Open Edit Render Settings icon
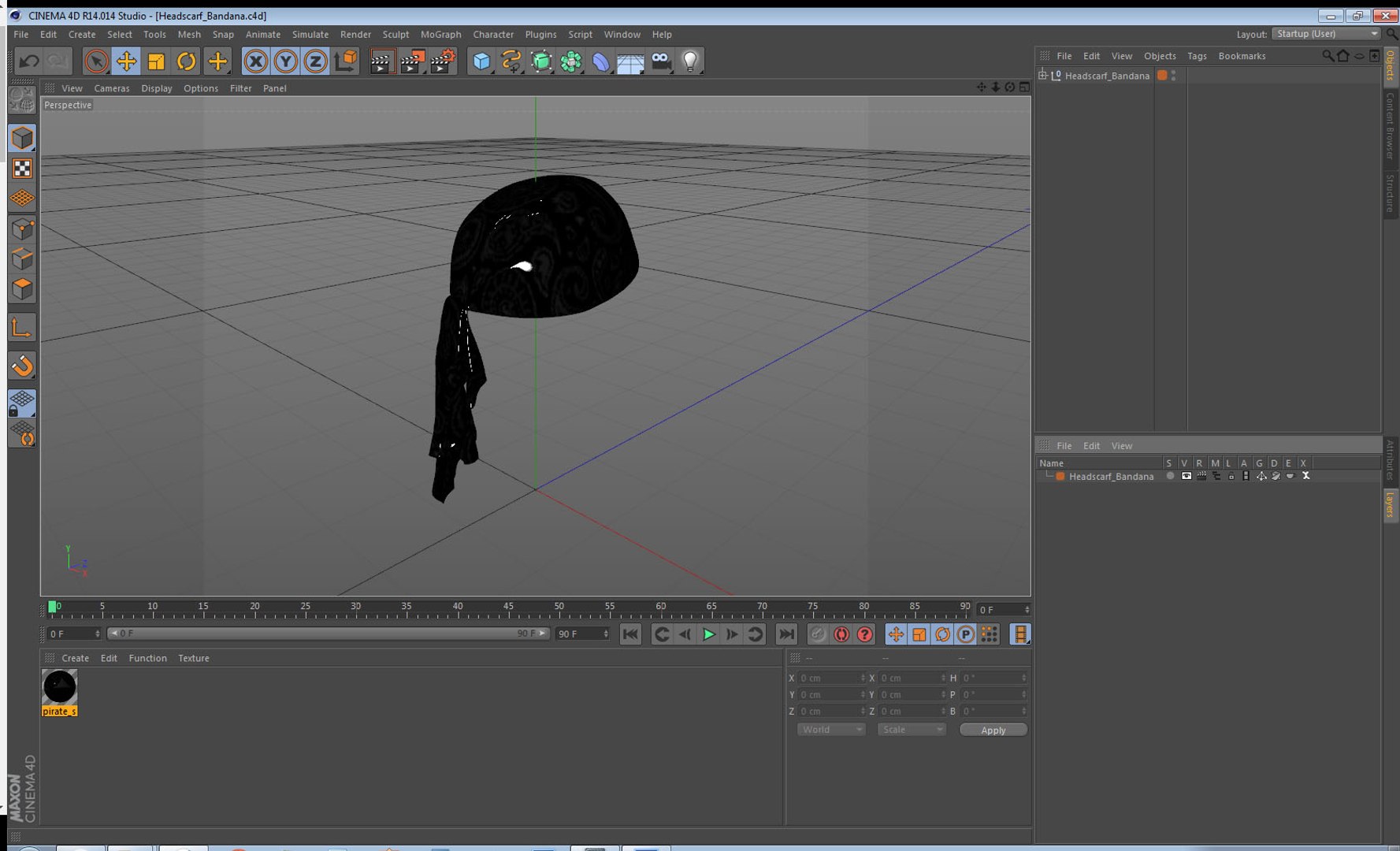This screenshot has width=1400, height=851. 444,61
